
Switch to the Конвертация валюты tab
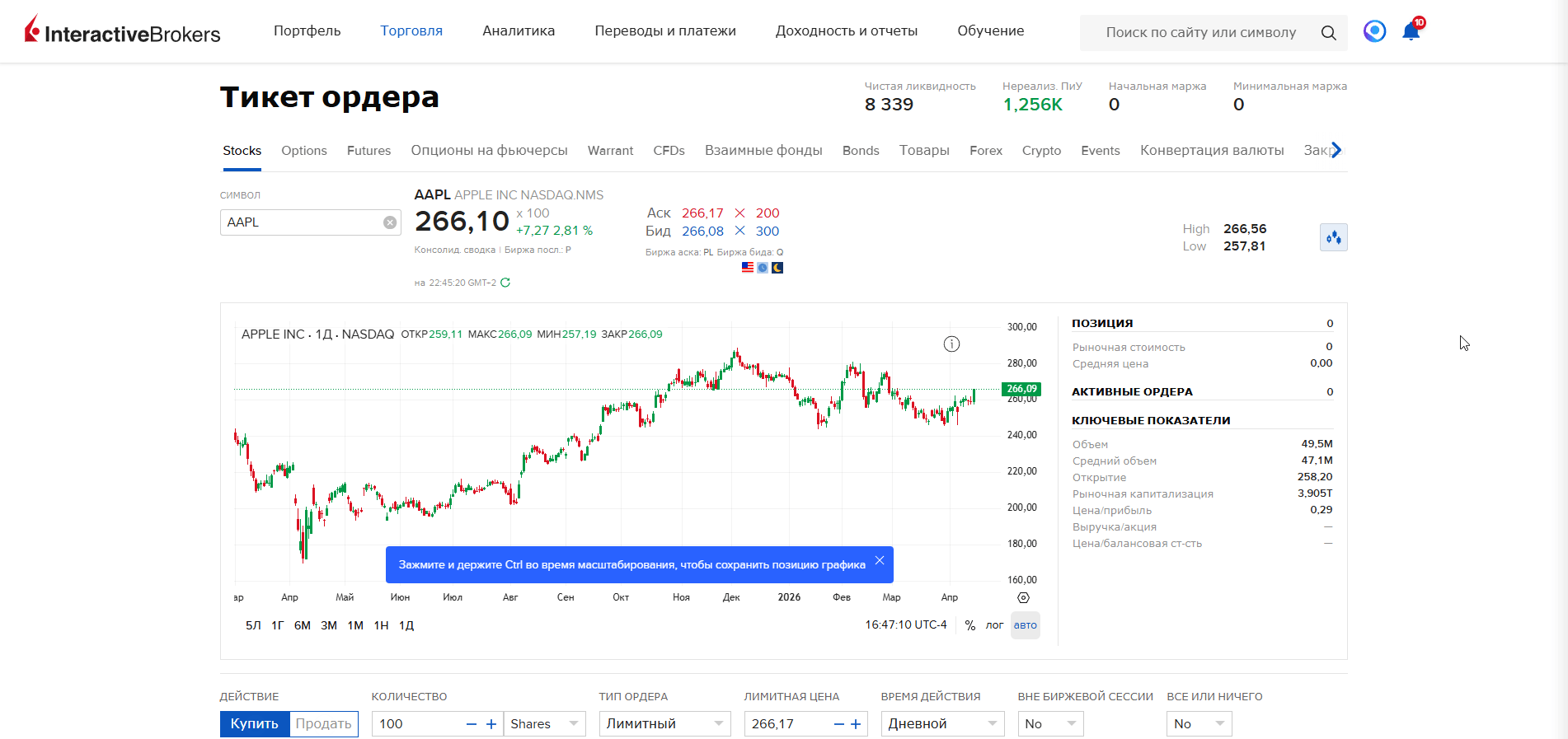pyautogui.click(x=1212, y=151)
